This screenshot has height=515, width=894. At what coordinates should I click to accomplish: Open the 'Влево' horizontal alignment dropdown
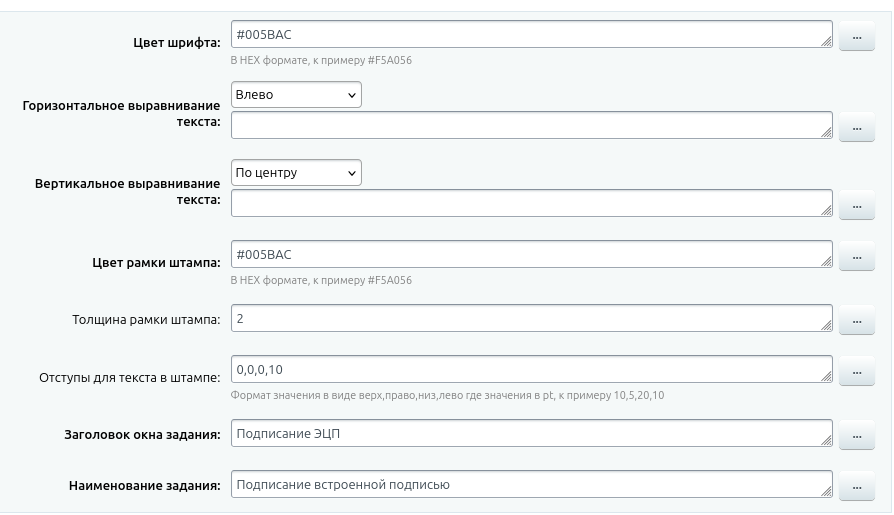(x=296, y=95)
